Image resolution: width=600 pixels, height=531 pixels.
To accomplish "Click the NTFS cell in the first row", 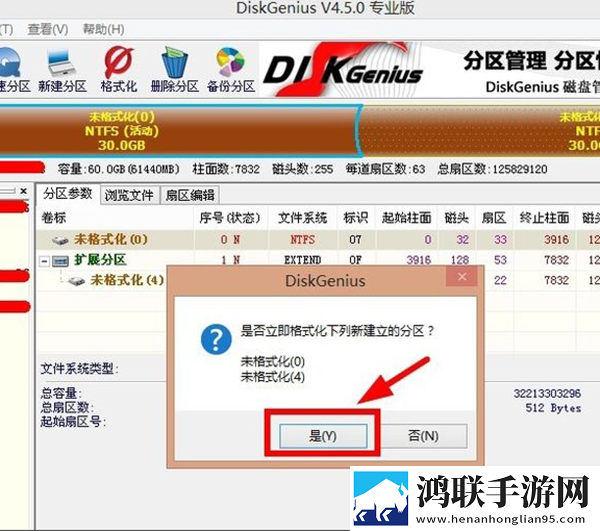I will [x=302, y=240].
